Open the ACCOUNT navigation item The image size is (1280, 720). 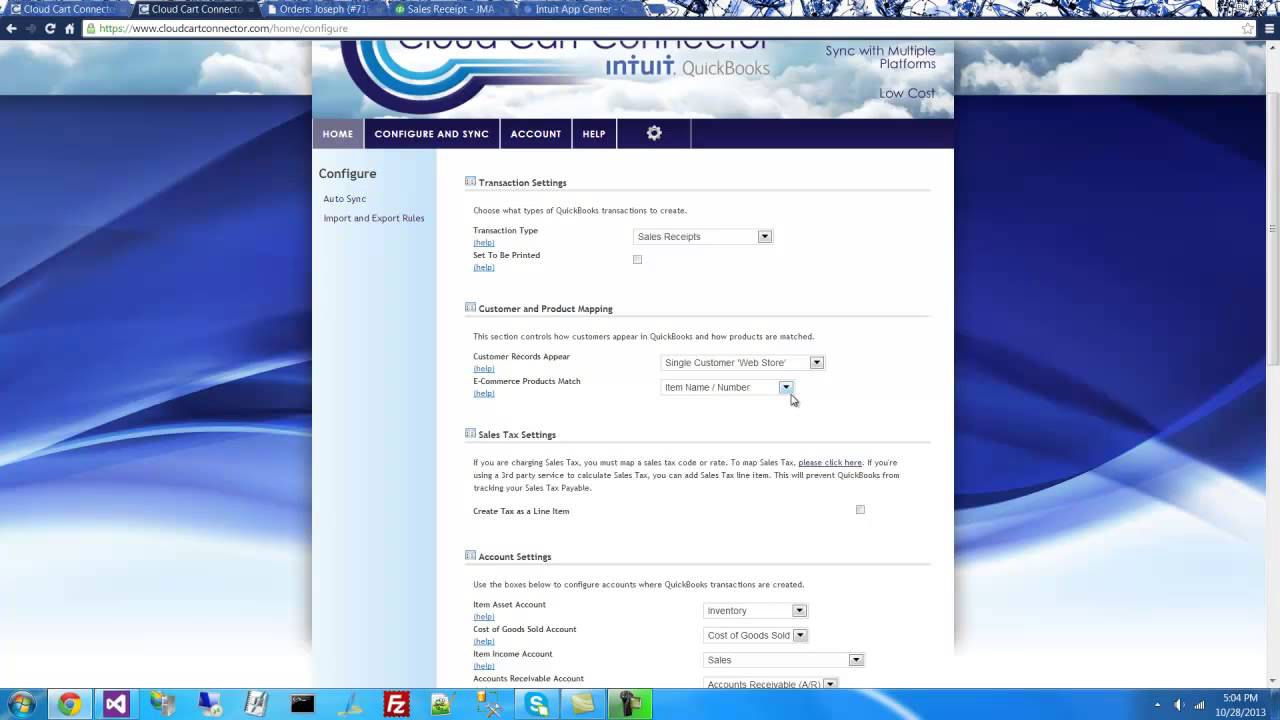(536, 133)
